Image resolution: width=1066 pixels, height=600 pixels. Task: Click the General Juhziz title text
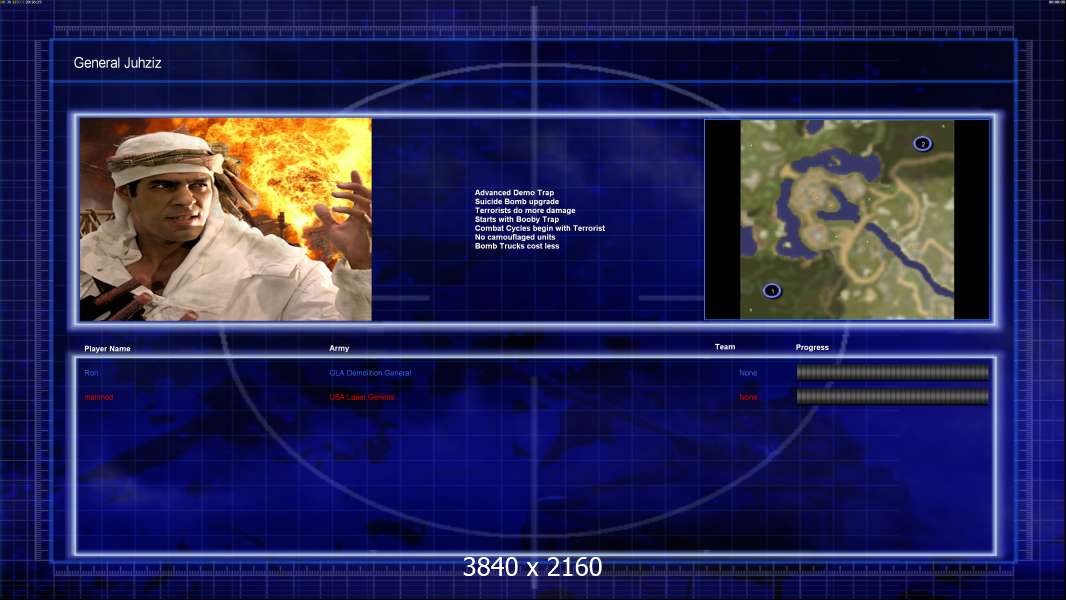(x=118, y=63)
